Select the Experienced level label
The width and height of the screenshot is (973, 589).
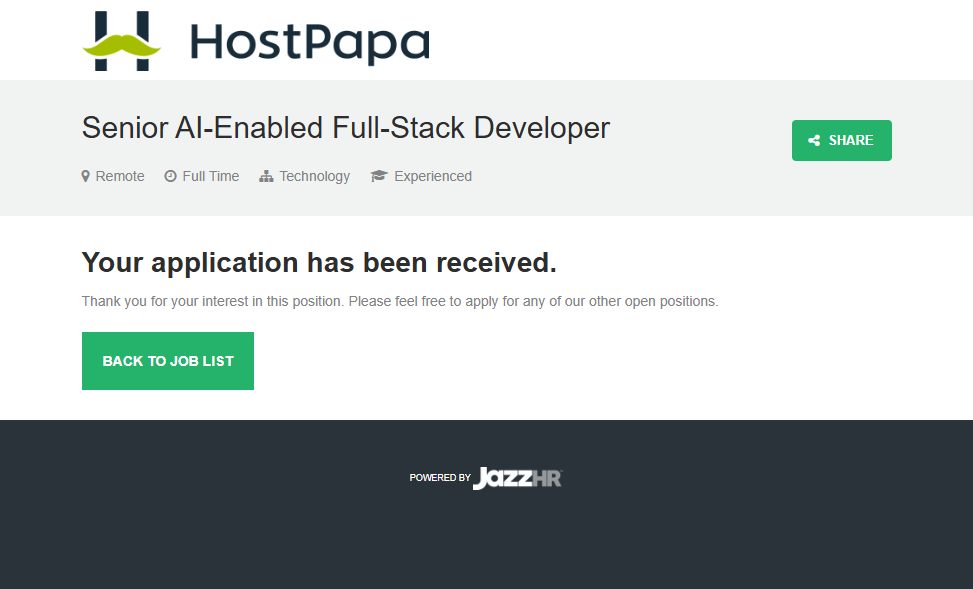[432, 176]
